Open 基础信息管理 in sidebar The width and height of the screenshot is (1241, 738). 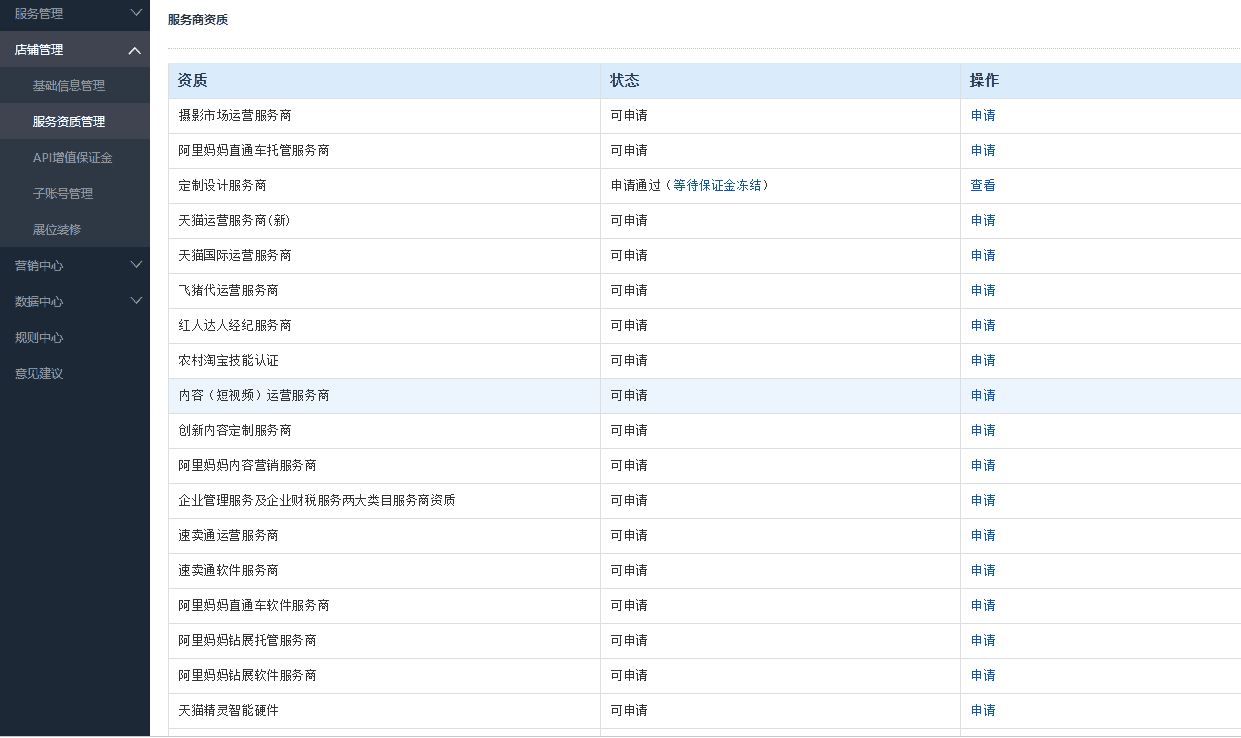69,86
